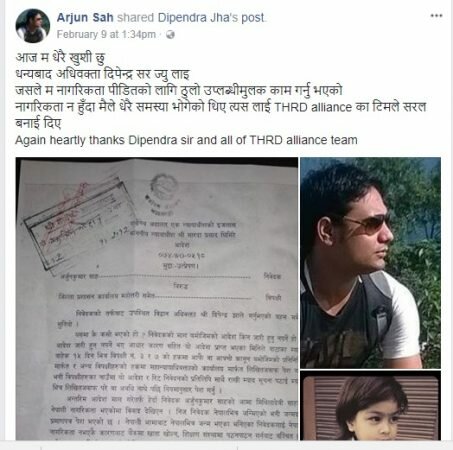Image resolution: width=453 pixels, height=450 pixels.
Task: Open the original shared 'post' link
Action: point(253,18)
